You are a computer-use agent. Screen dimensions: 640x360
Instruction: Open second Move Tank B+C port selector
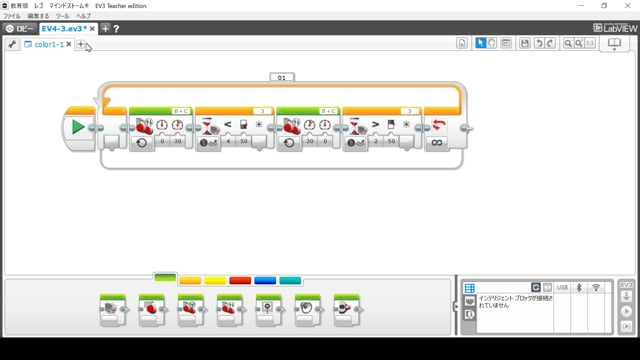(x=329, y=111)
